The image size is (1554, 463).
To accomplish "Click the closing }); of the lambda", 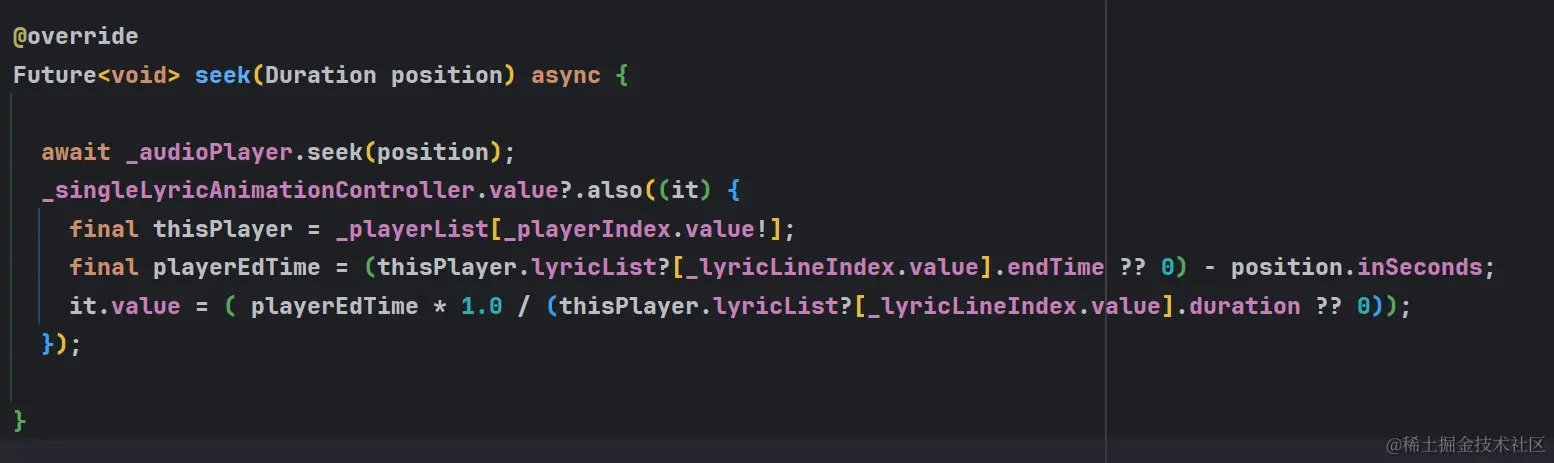I will 62,343.
